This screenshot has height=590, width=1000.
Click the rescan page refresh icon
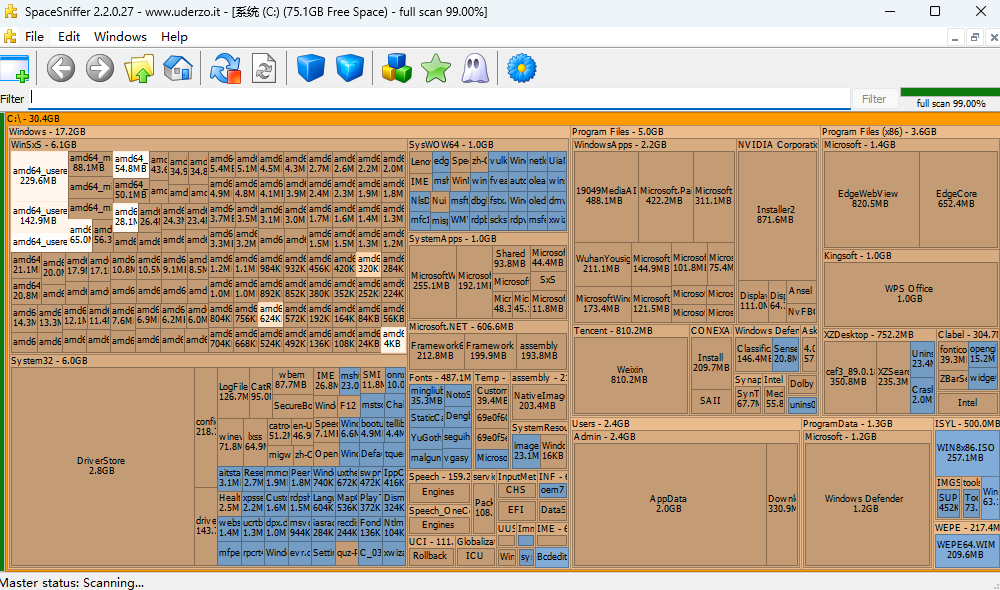click(264, 68)
